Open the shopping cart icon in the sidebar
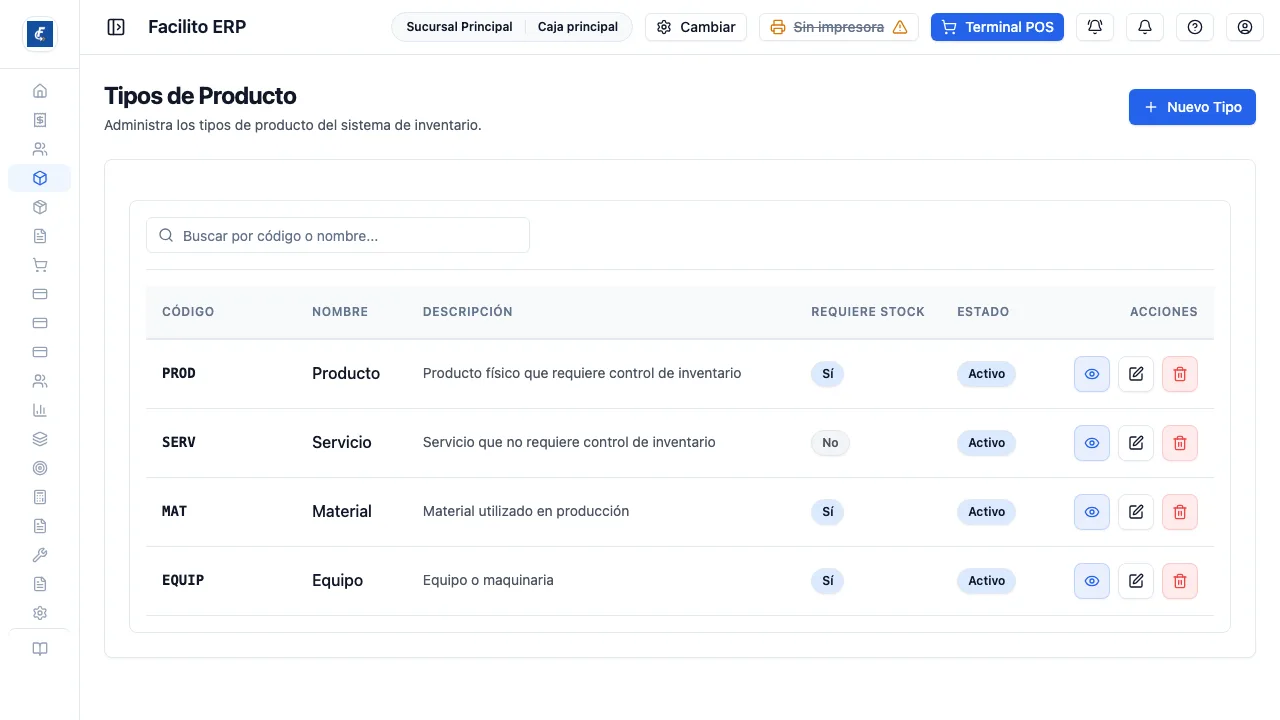1280x720 pixels. pyautogui.click(x=40, y=265)
